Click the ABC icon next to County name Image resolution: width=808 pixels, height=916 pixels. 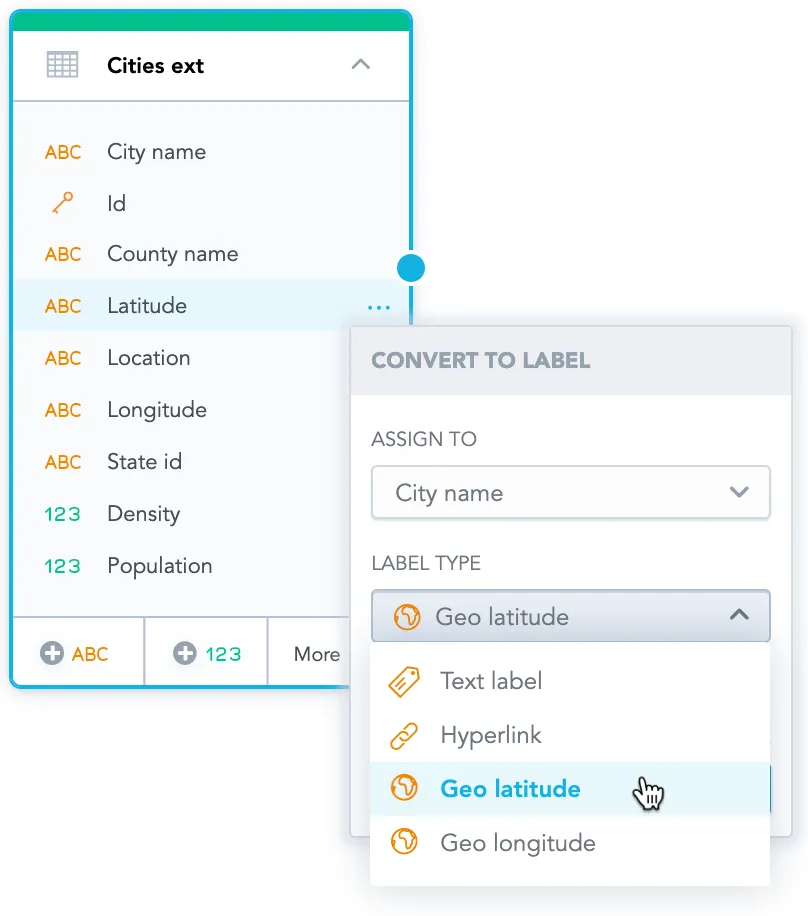(63, 254)
